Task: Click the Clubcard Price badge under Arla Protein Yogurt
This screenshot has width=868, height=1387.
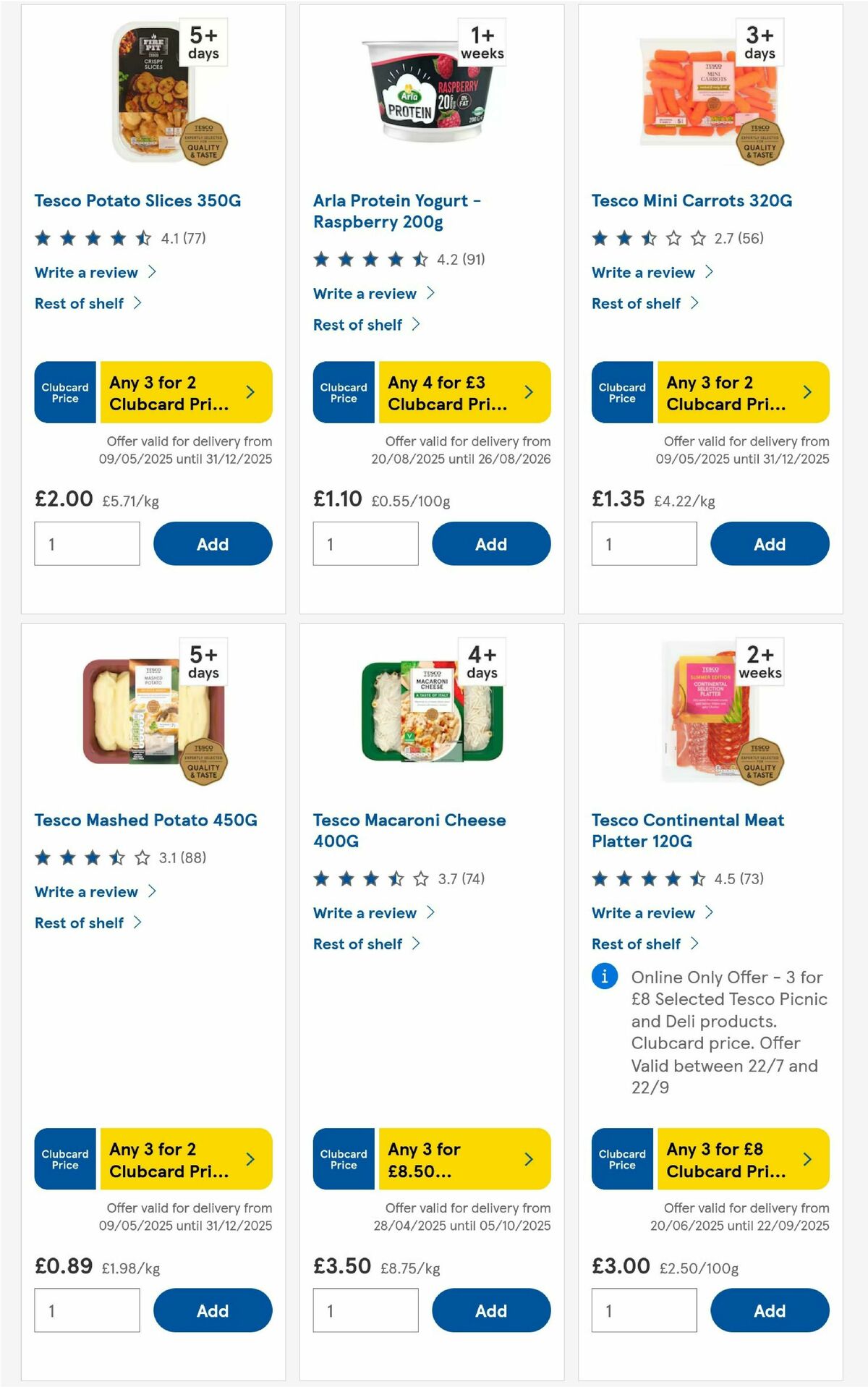Action: pos(343,391)
